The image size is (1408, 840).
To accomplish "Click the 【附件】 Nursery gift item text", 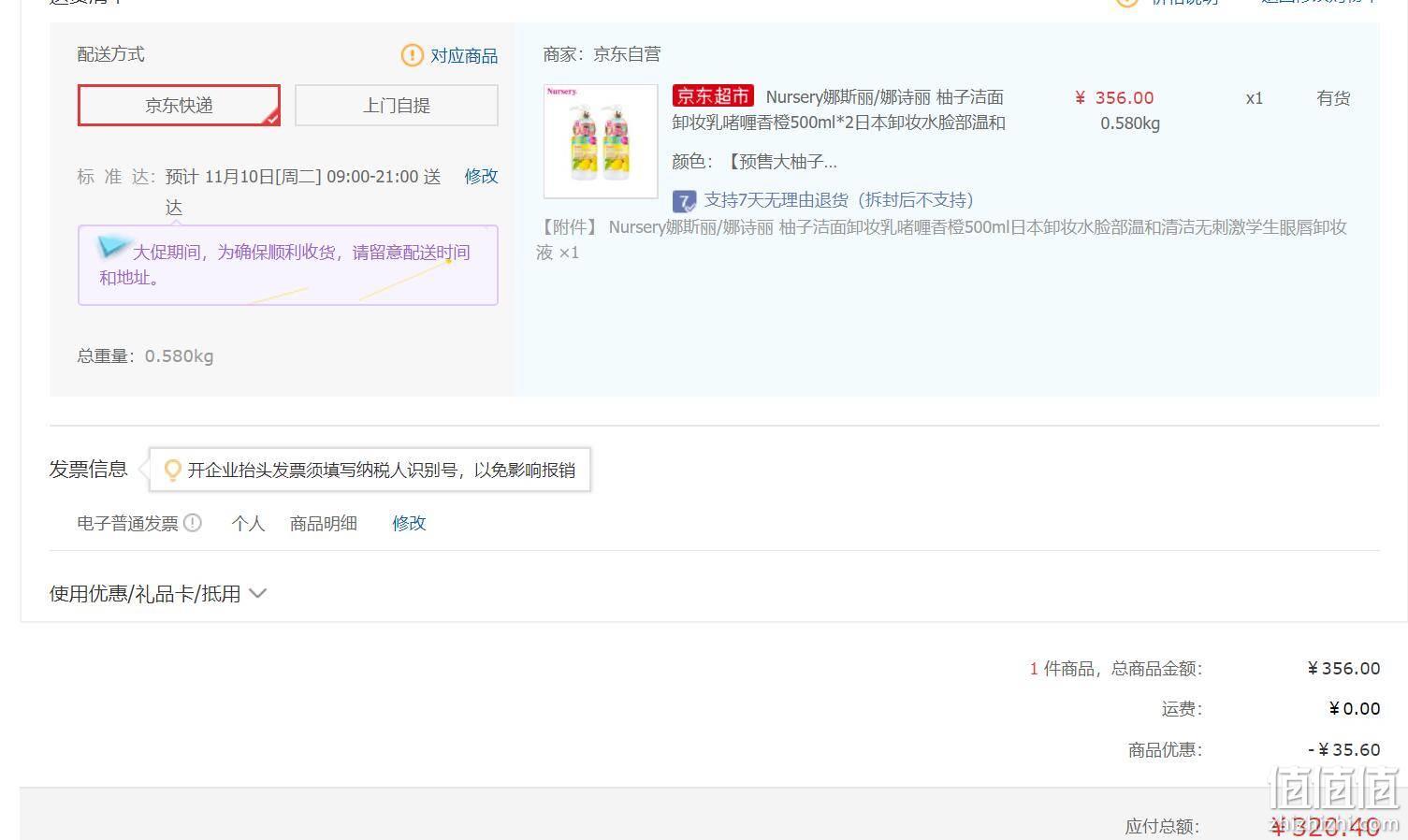I will pyautogui.click(x=941, y=239).
